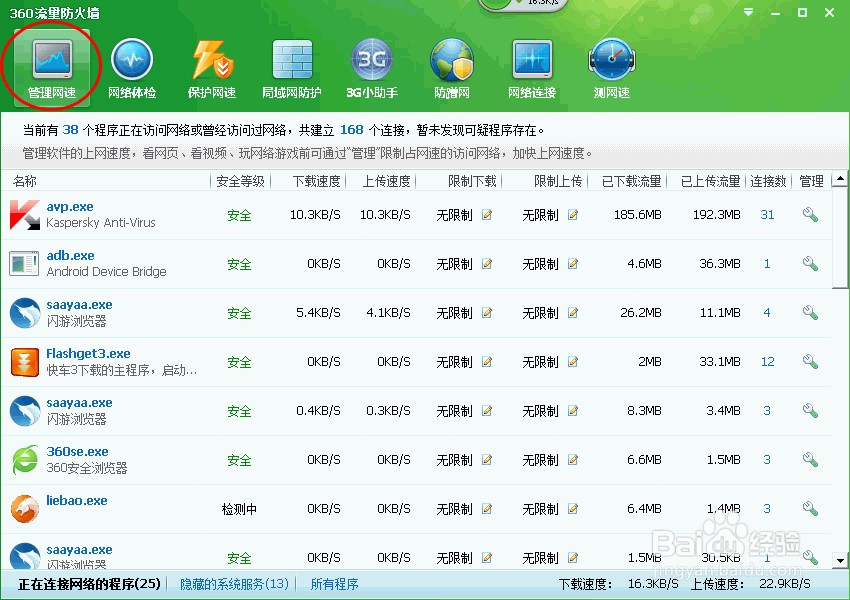This screenshot has width=850, height=600.
Task: Sort by 上传速度 column header
Action: [x=387, y=181]
